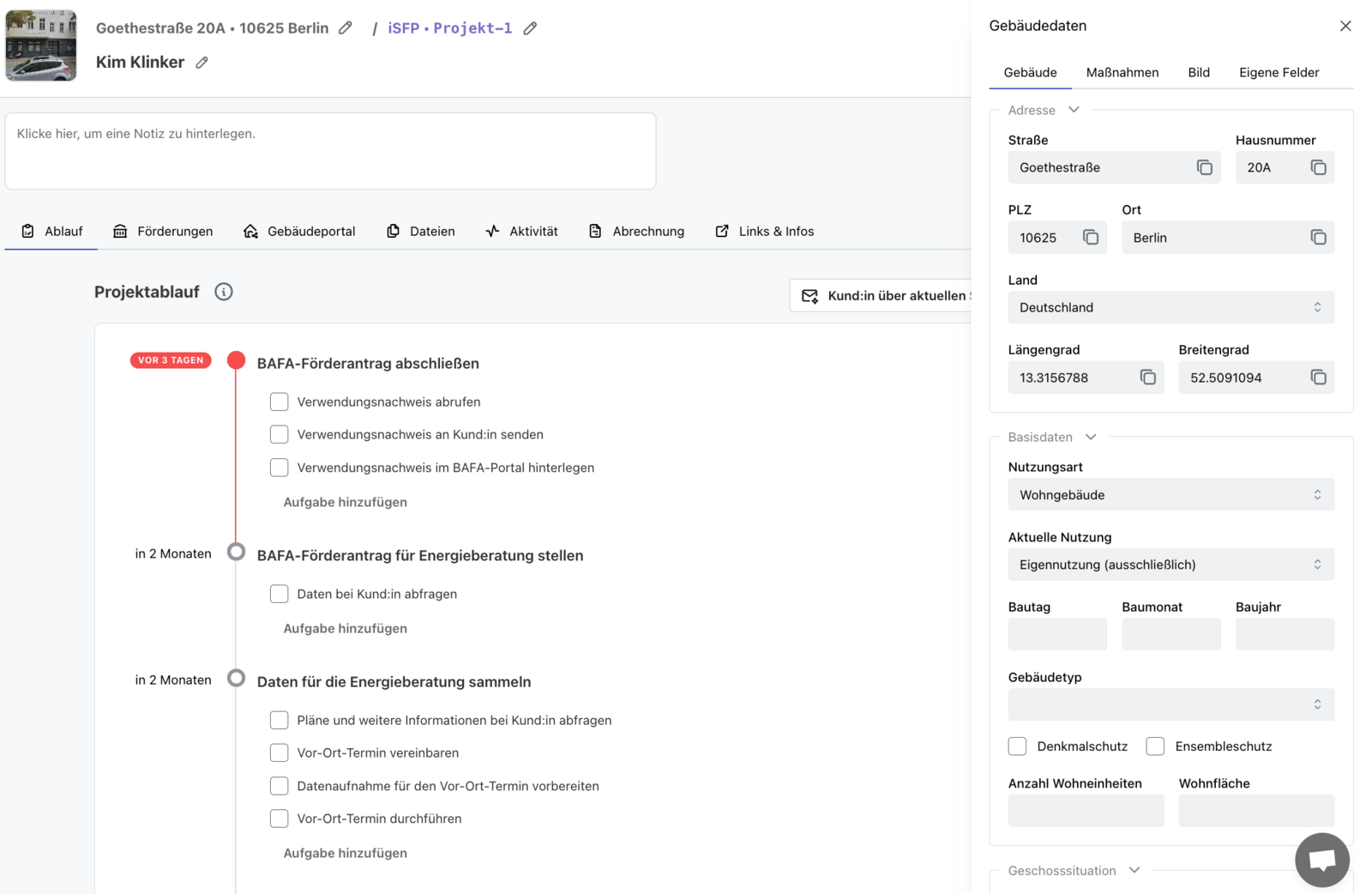Copy the Straße field value
This screenshot has height=894, width=1372.
(x=1204, y=168)
